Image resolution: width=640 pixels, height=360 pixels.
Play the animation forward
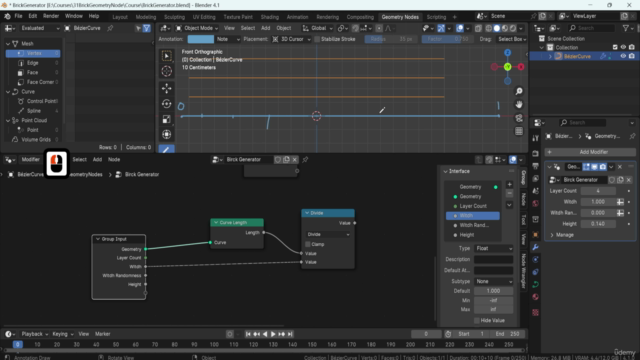pyautogui.click(x=273, y=334)
